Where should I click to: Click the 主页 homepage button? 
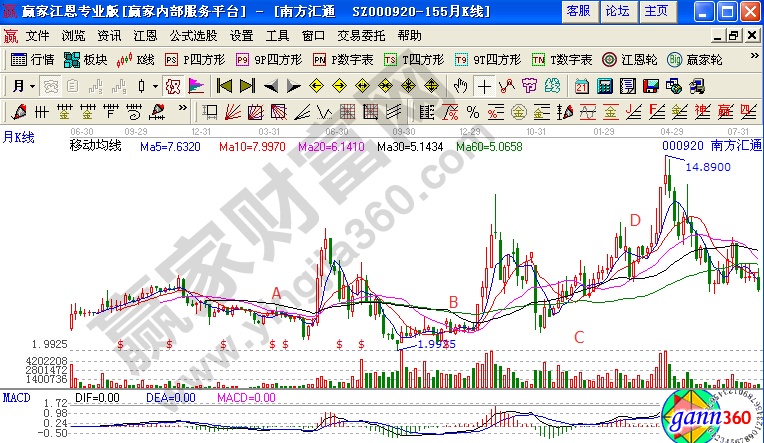pos(657,11)
